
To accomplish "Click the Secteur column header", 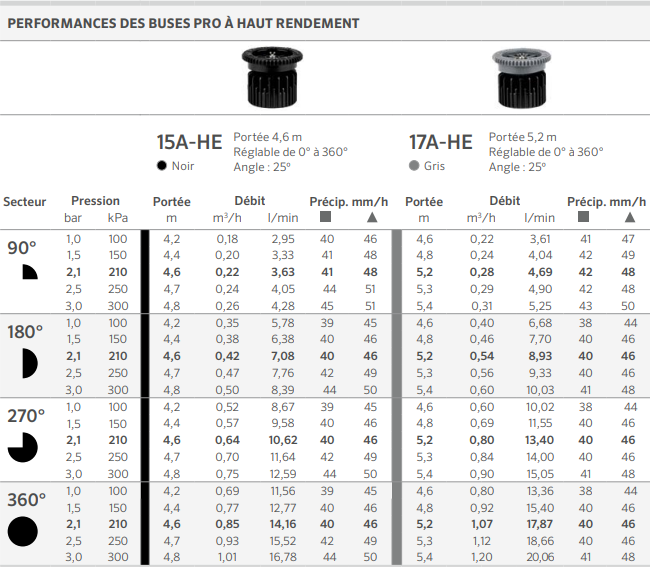I will [24, 202].
